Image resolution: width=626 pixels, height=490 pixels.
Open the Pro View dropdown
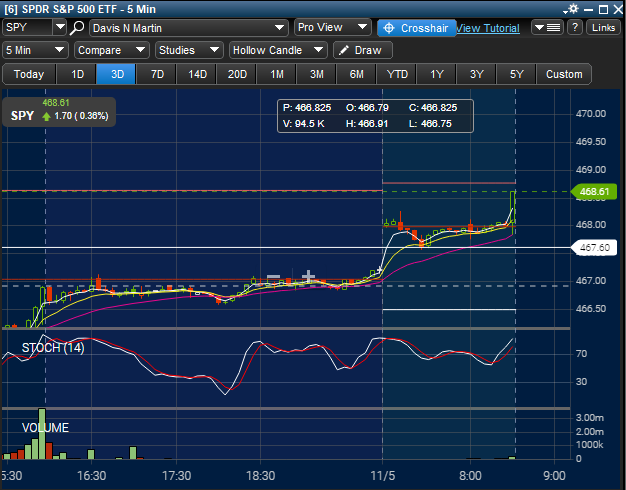coord(333,27)
